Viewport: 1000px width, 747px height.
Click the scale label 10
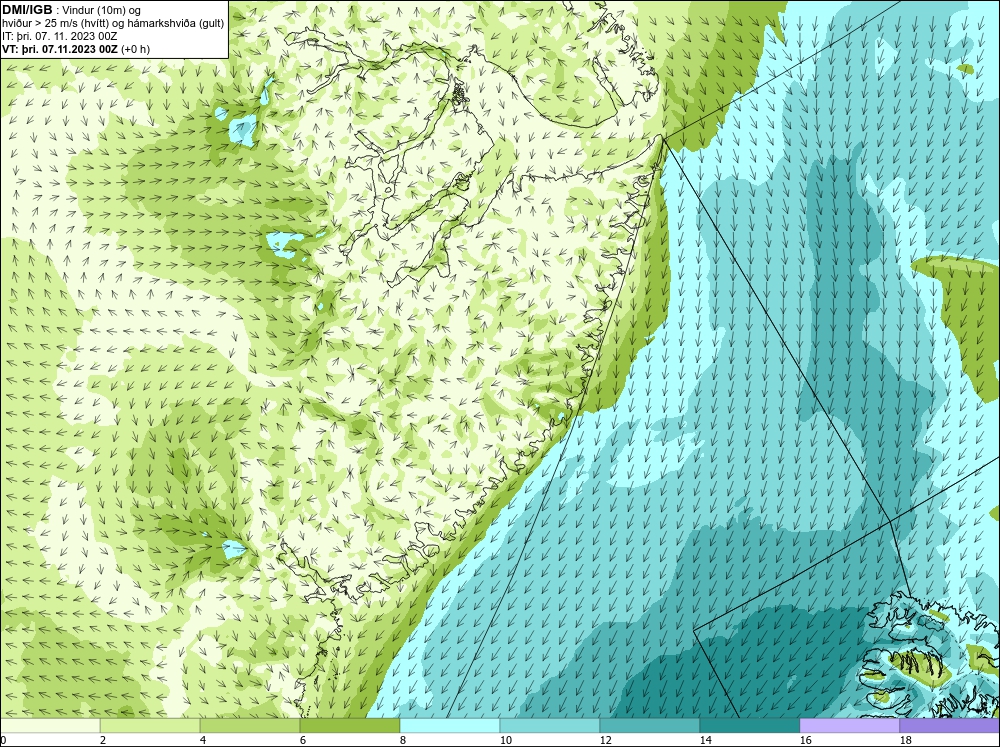coord(506,740)
